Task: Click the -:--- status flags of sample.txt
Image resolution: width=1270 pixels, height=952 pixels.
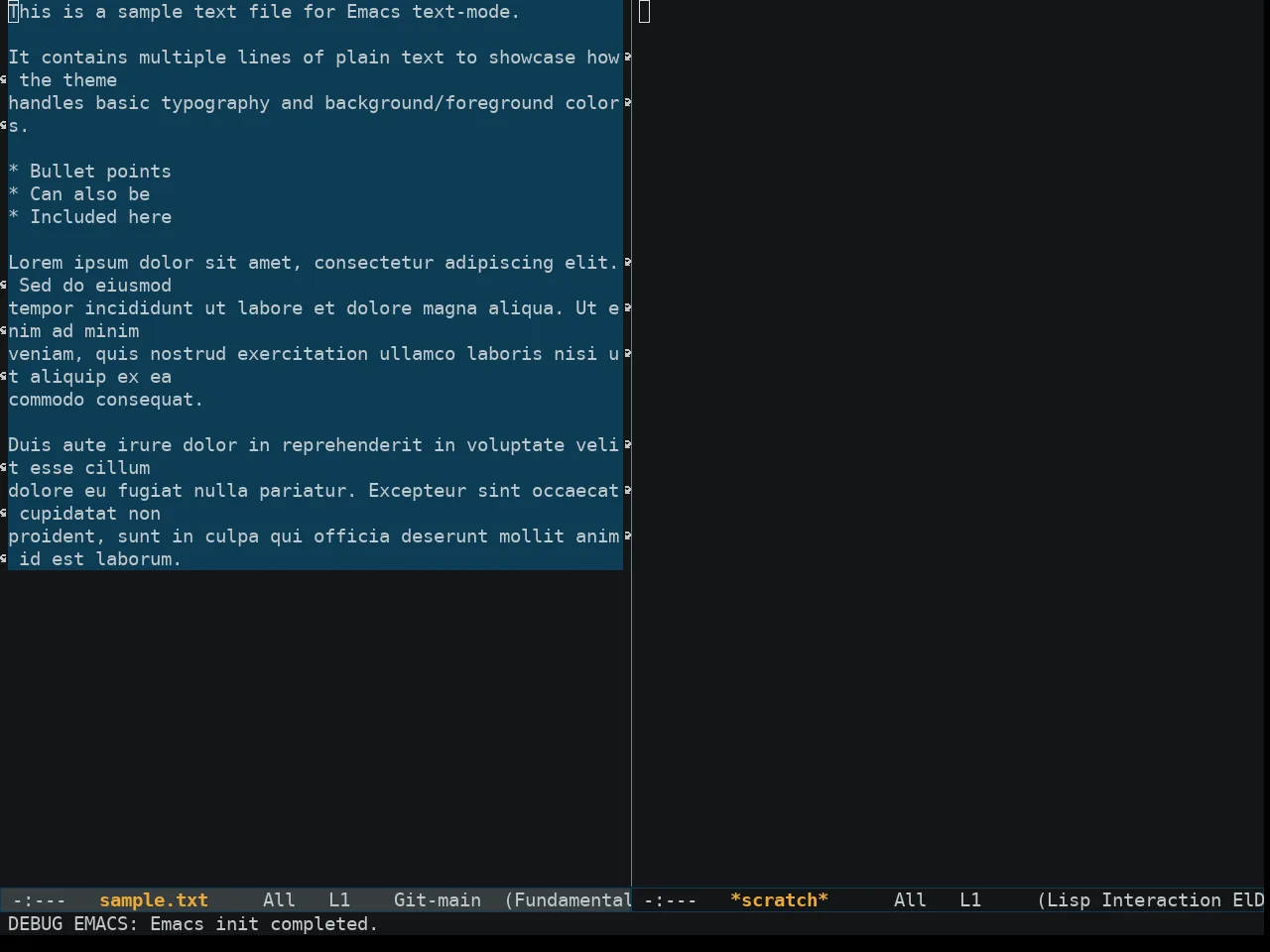Action: click(x=38, y=900)
